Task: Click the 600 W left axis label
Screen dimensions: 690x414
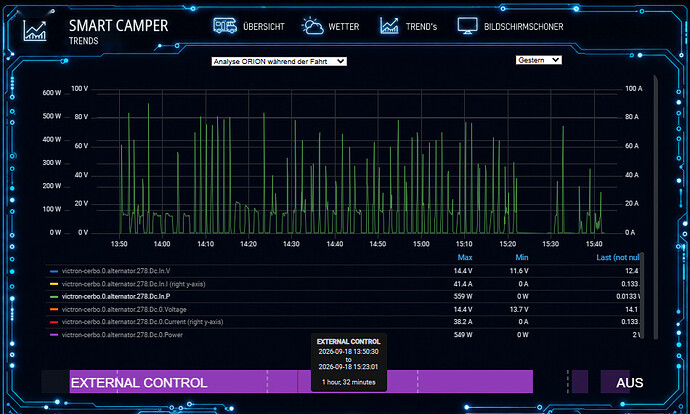Action: [52, 93]
